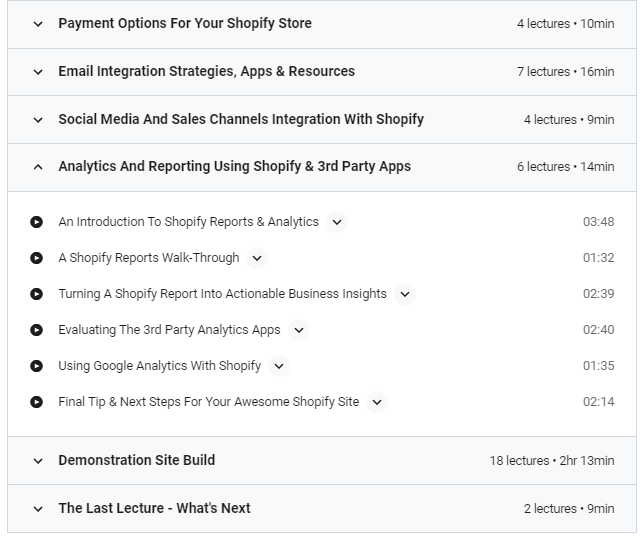Image resolution: width=644 pixels, height=542 pixels.
Task: Click Analytics And Reporting Using Shopify title
Action: pyautogui.click(x=235, y=167)
